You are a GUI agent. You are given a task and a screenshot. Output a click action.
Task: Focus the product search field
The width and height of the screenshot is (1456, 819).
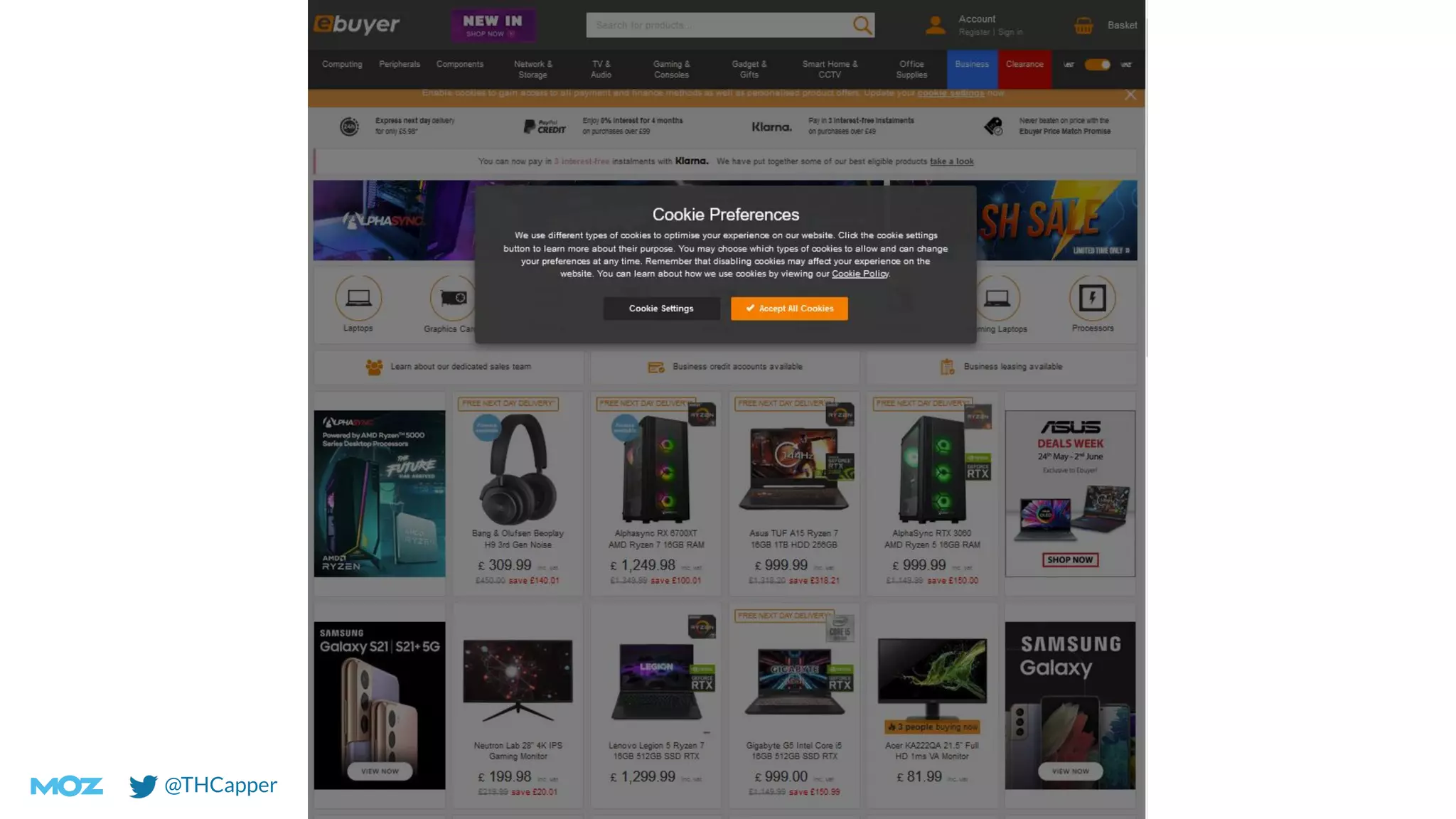718,26
